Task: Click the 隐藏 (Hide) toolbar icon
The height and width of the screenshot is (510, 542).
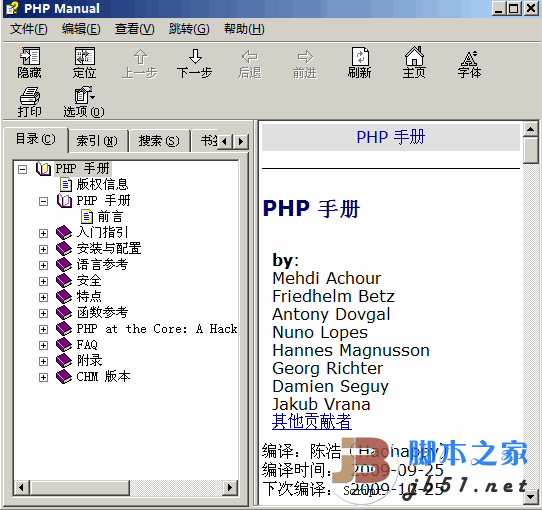Action: point(30,56)
